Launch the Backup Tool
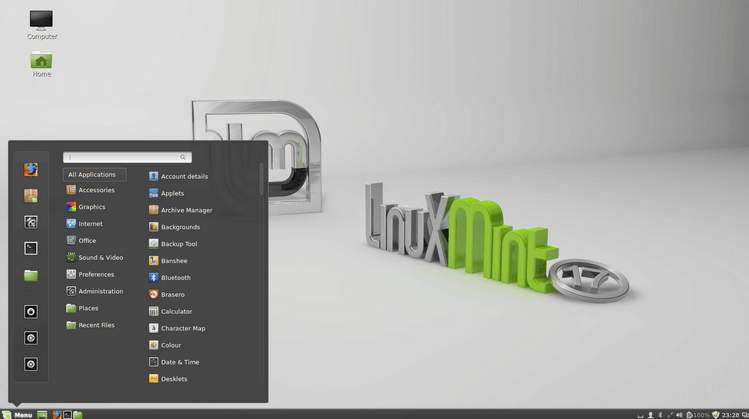 [x=173, y=244]
